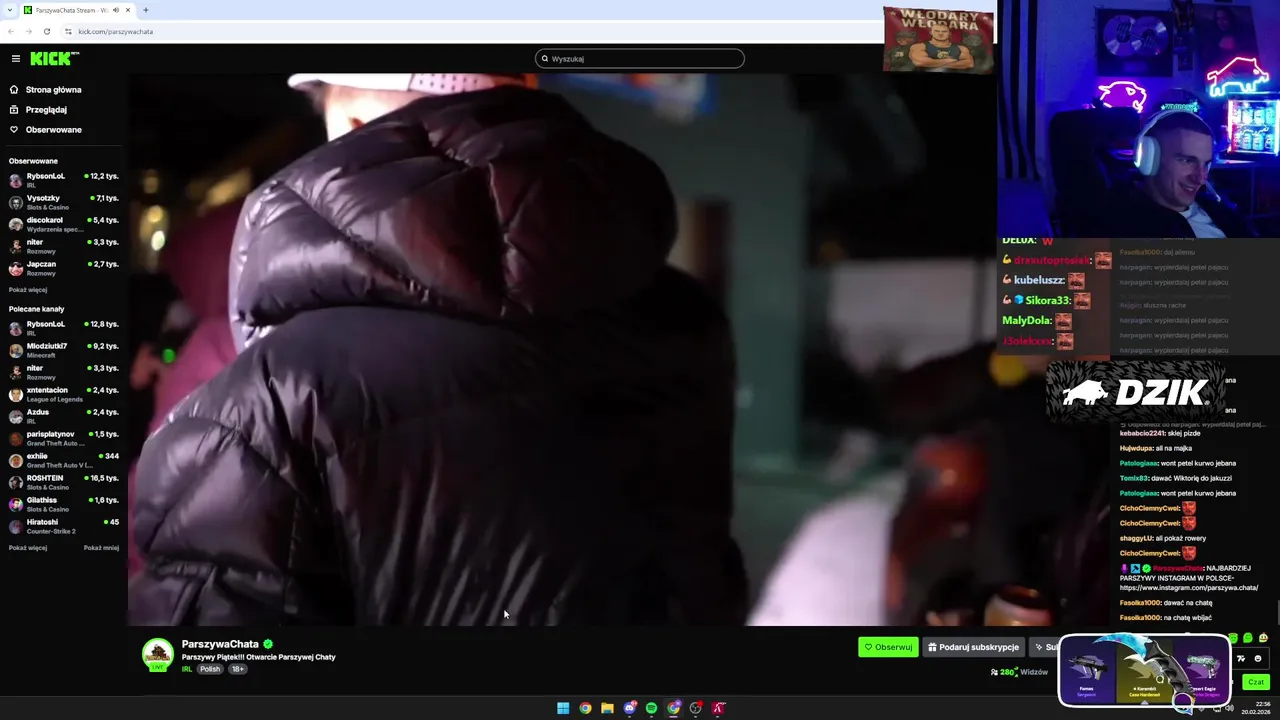This screenshot has height=720, width=1280.
Task: Go to Strona główna home page
Action: tap(53, 90)
